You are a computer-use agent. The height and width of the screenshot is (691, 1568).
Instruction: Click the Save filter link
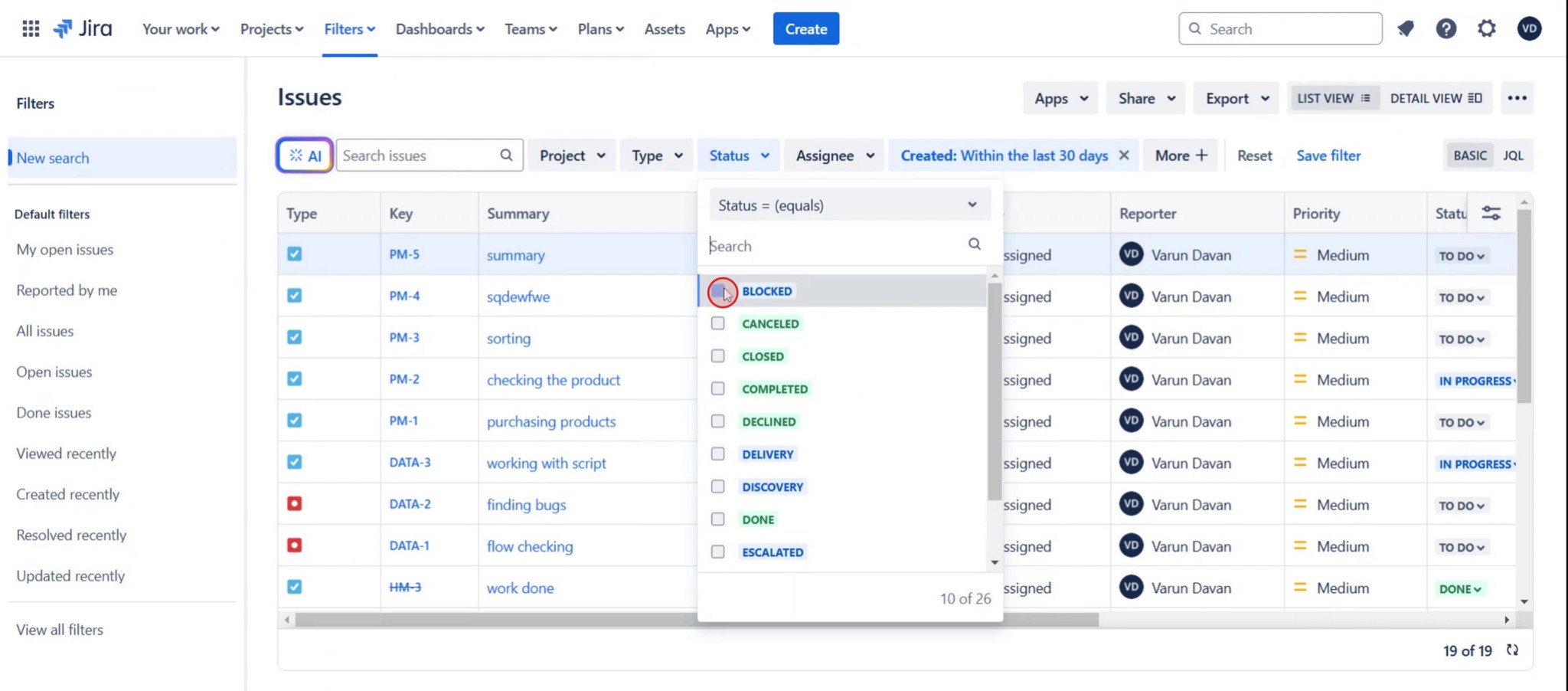click(1328, 156)
